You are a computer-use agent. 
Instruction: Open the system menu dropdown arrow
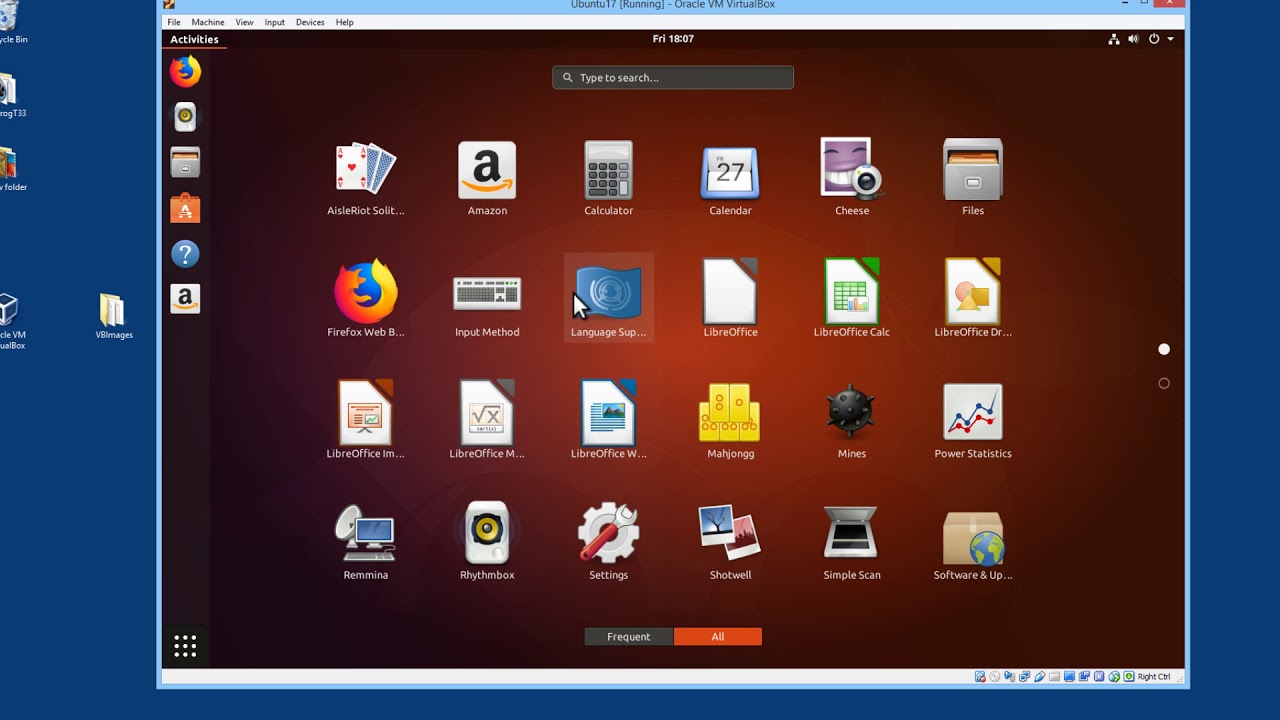1170,39
